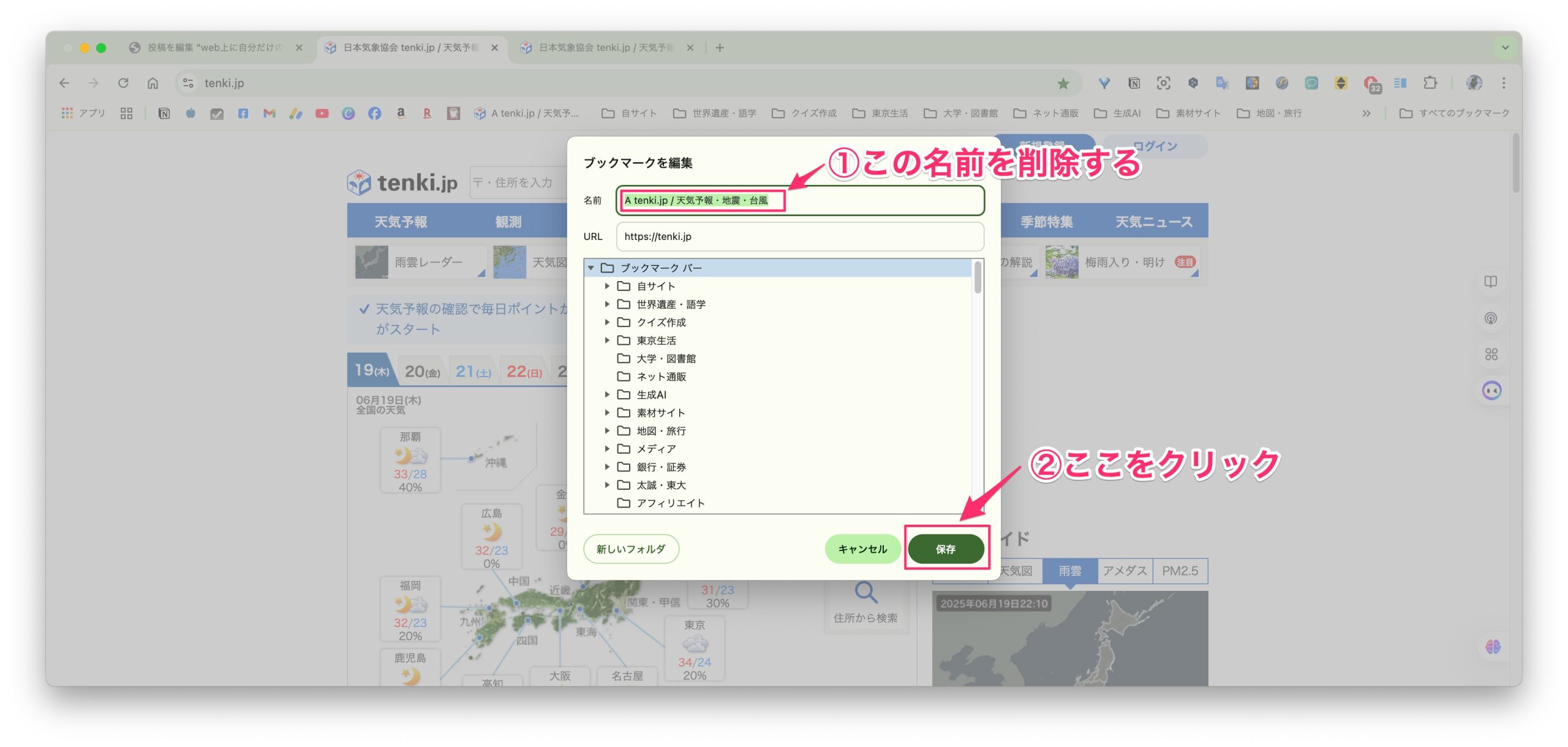
Task: Close the active tenki.jp tab
Action: [x=494, y=47]
